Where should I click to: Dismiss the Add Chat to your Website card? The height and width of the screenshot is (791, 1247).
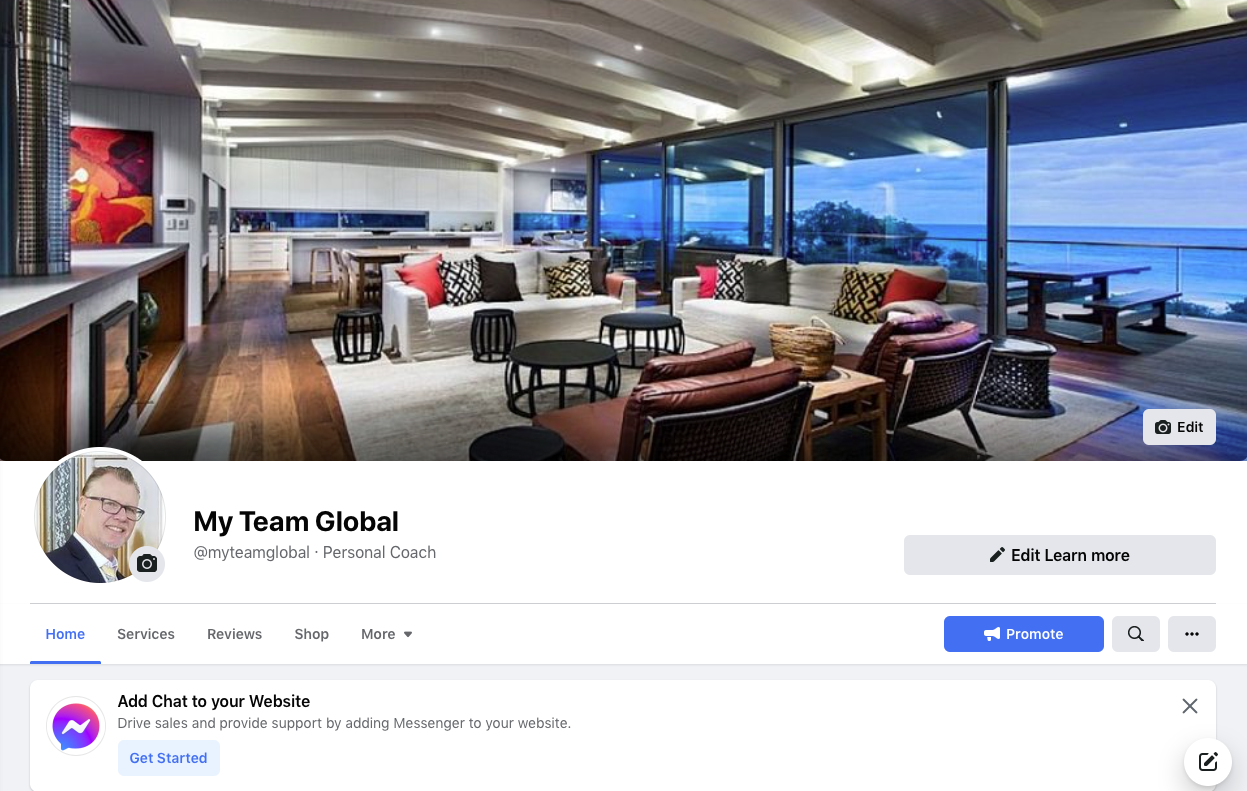(x=1190, y=706)
